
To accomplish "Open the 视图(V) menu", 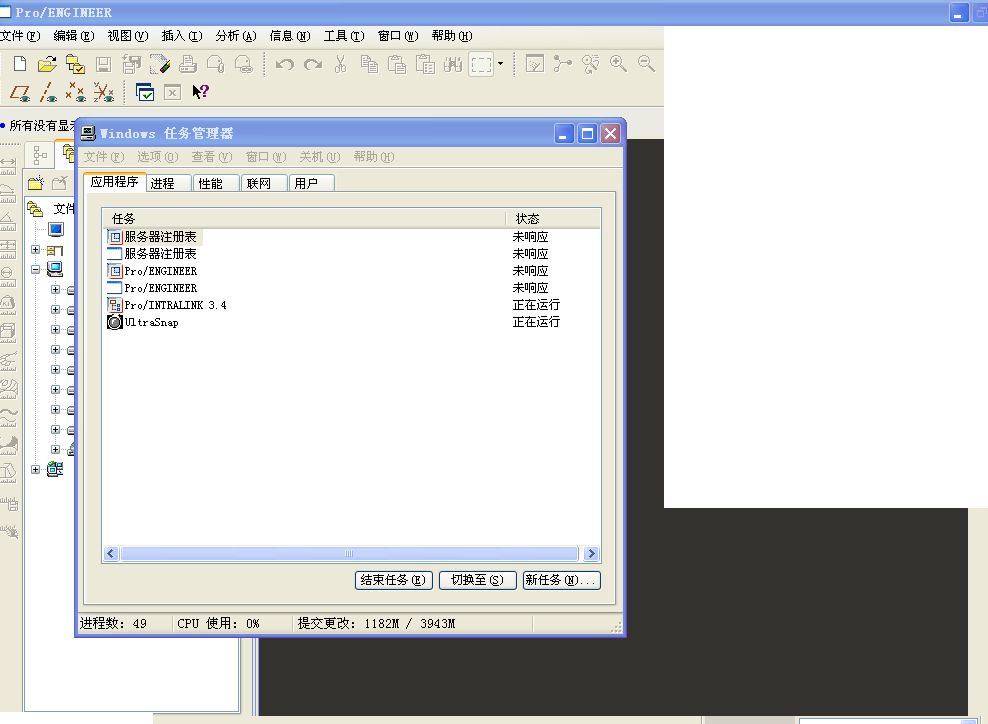I will point(128,36).
